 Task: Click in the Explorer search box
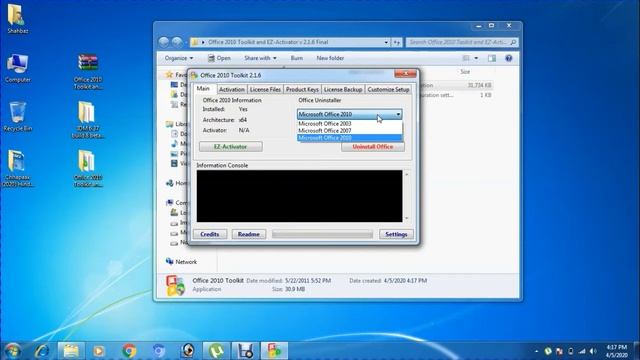(462, 42)
